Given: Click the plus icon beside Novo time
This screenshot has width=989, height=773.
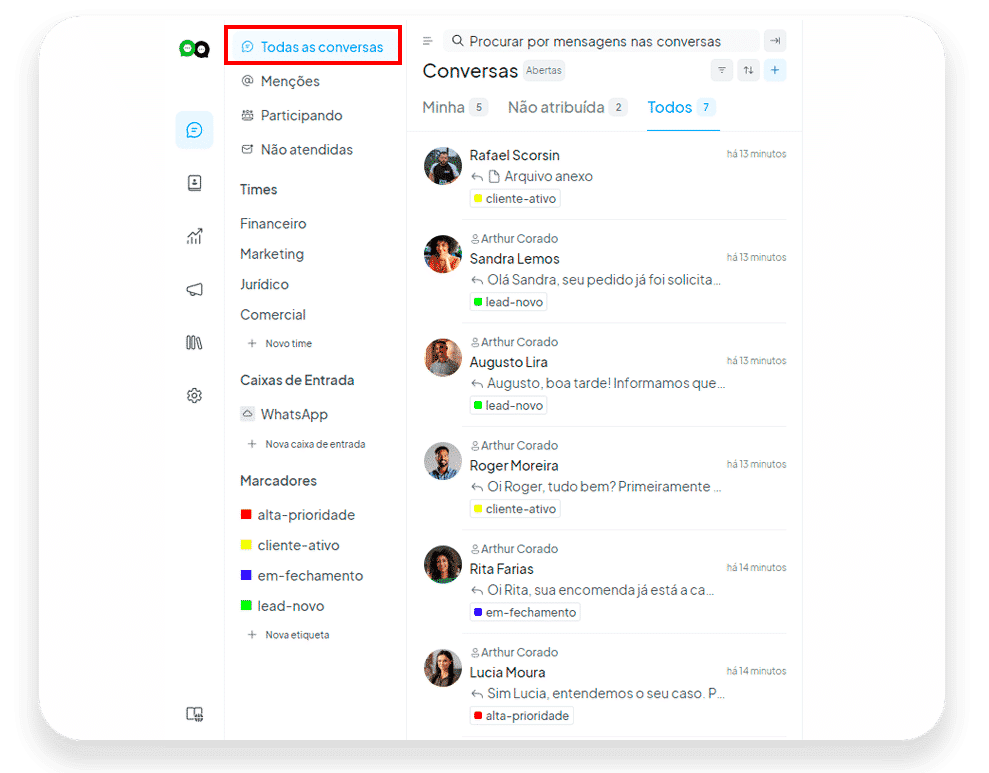Looking at the screenshot, I should pyautogui.click(x=252, y=343).
